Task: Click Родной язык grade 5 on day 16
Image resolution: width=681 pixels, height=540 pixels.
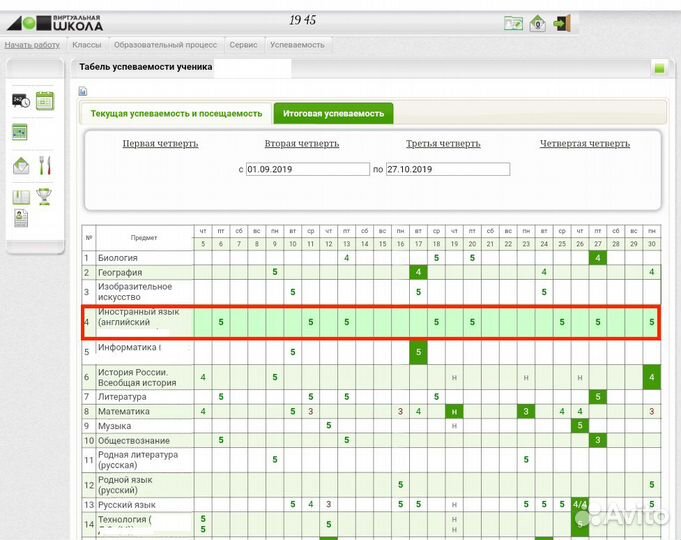Action: click(x=400, y=485)
